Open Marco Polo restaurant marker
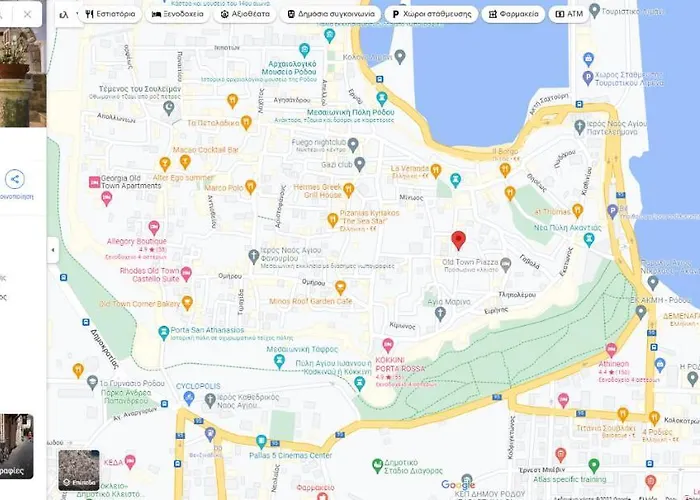Viewport: 700px width, 500px height. pyautogui.click(x=251, y=186)
